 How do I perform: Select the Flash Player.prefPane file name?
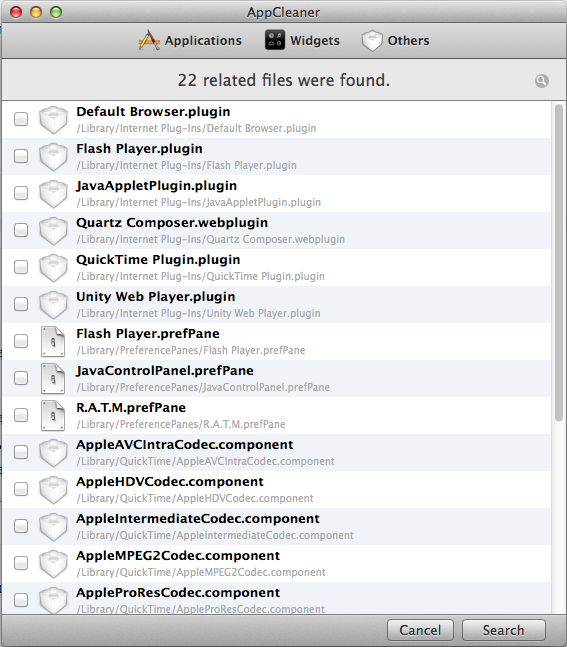pos(148,333)
